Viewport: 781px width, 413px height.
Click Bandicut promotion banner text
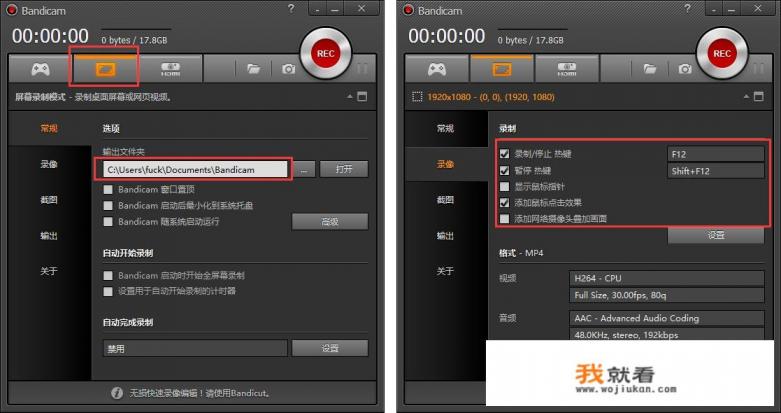pos(200,393)
